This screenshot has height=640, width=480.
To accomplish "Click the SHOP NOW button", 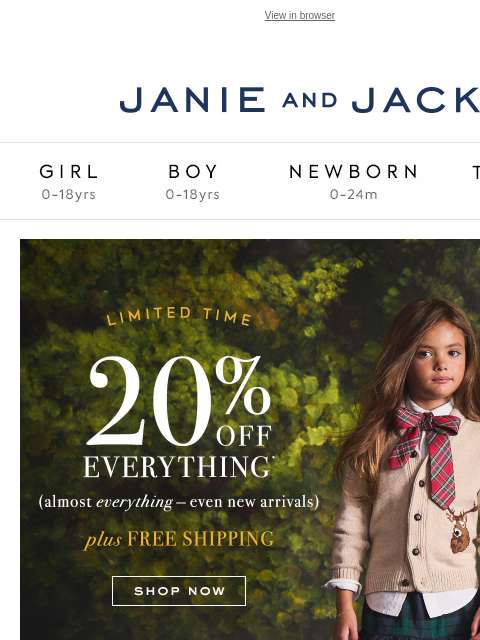I will (179, 591).
